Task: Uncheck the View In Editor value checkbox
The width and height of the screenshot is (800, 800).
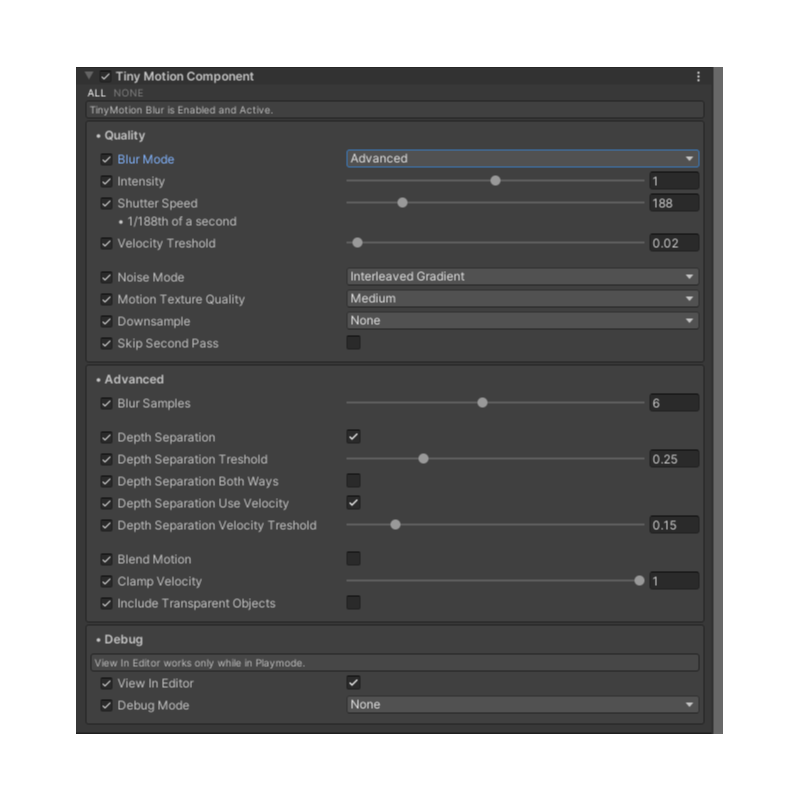Action: click(x=354, y=682)
